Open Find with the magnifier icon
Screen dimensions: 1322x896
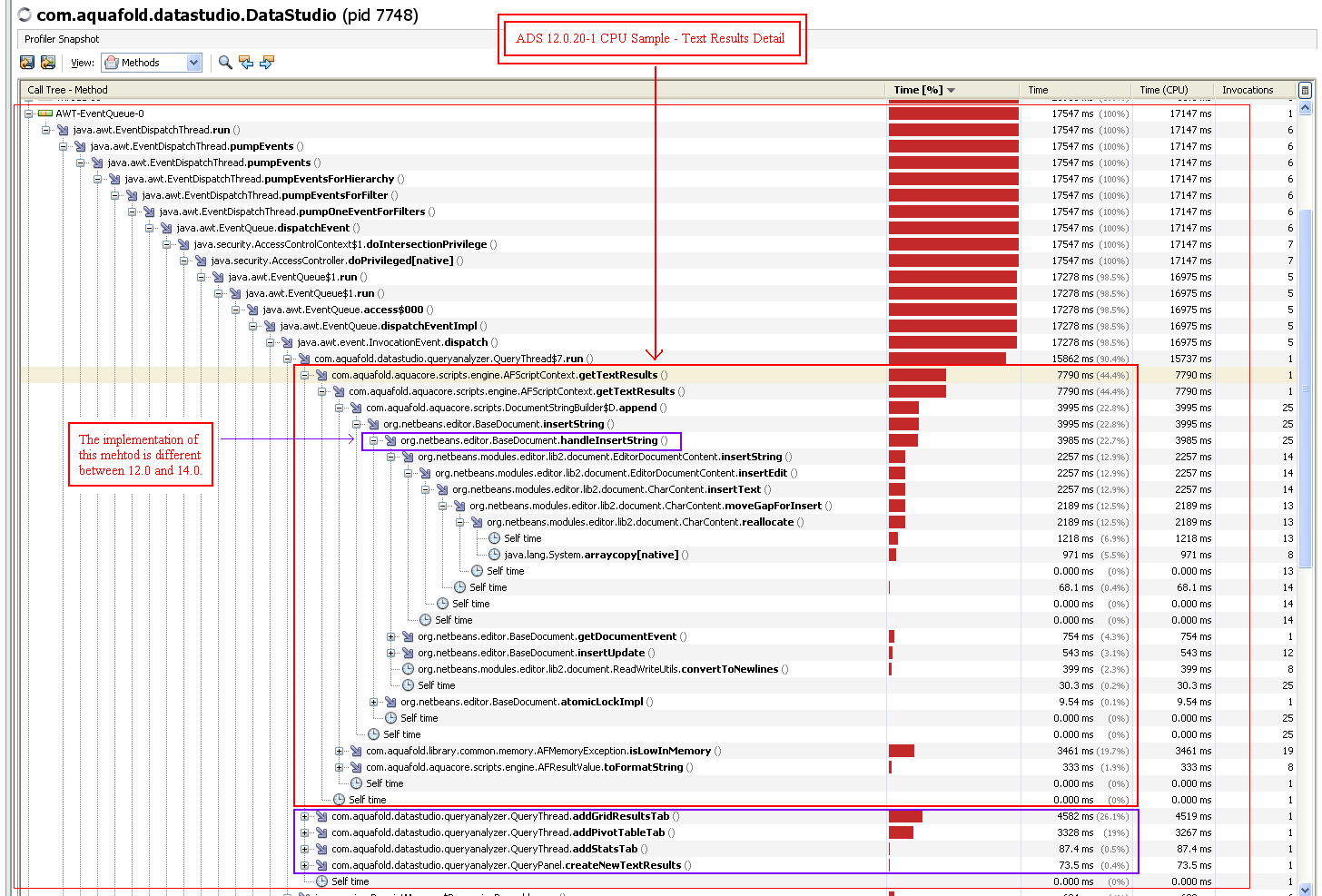pos(225,63)
